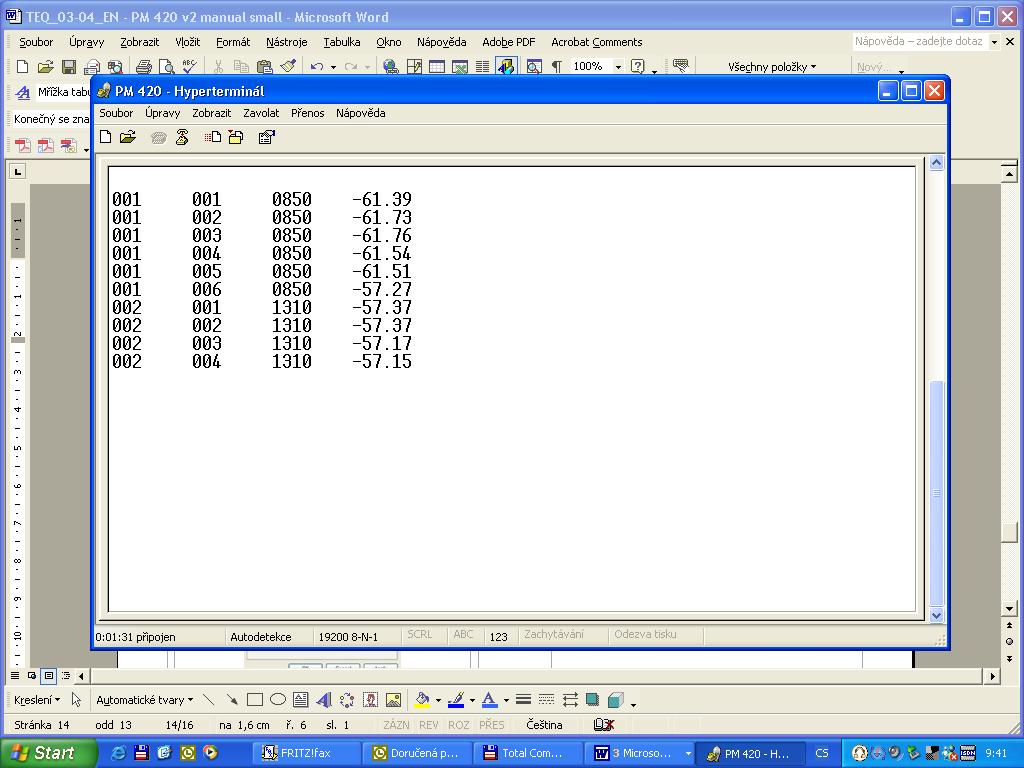Toggle the ROZ extend selection indicator
This screenshot has width=1024, height=768.
coord(458,725)
